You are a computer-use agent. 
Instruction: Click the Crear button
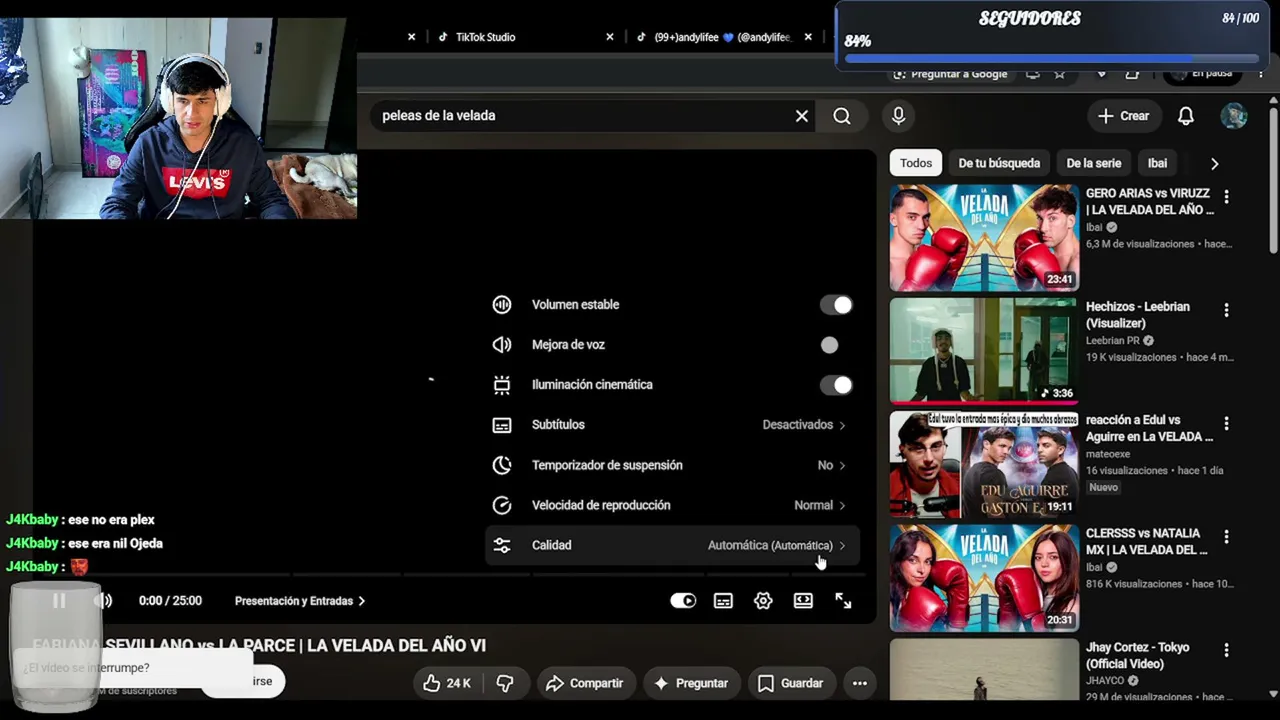(1124, 116)
